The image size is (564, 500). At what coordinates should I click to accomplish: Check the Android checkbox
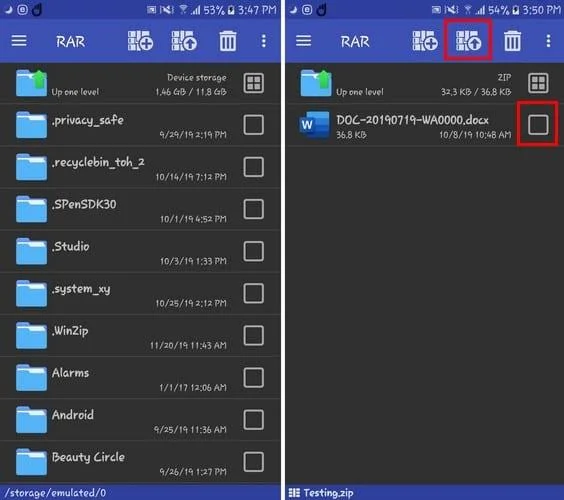pos(254,419)
